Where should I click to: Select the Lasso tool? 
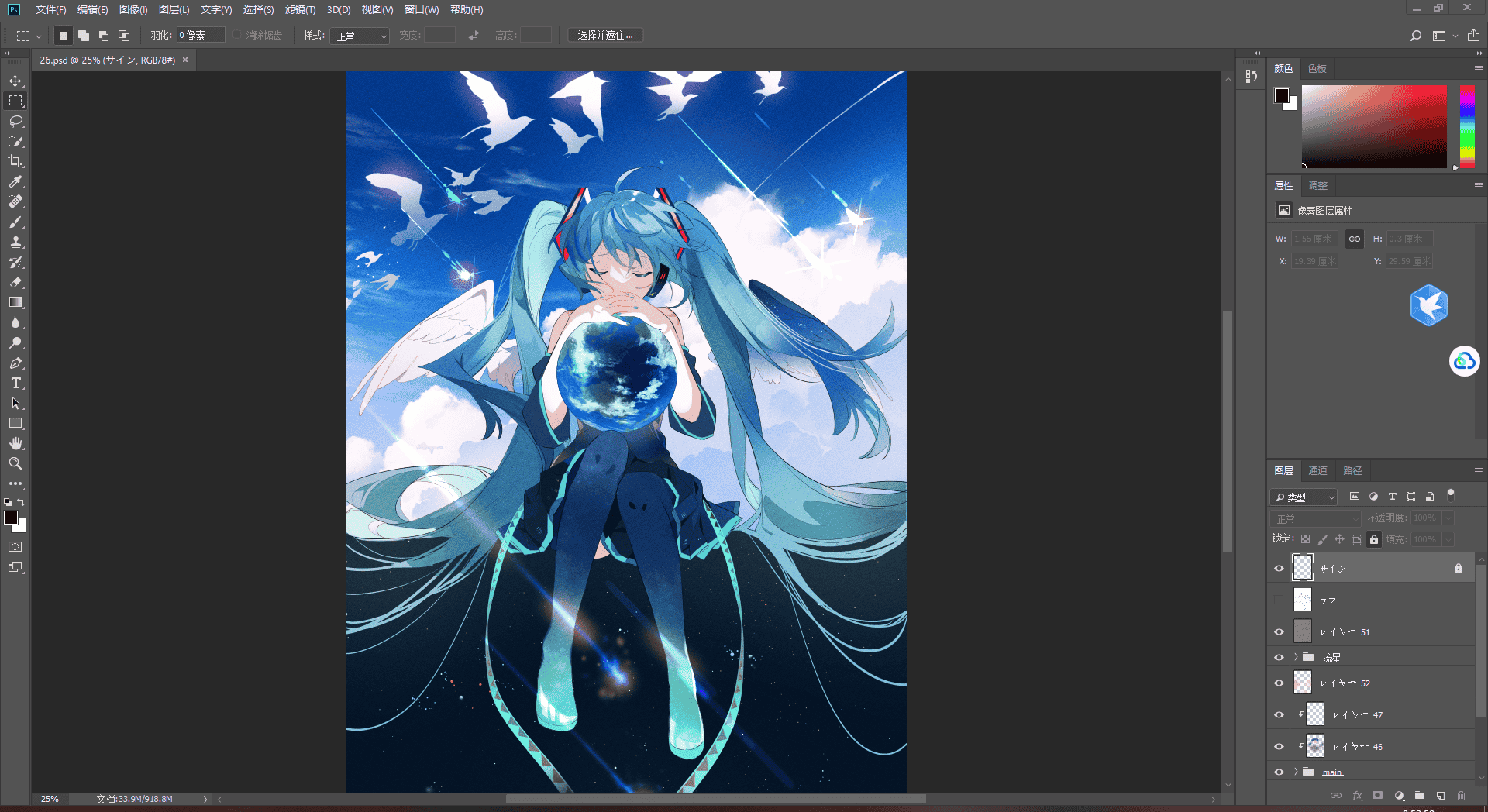click(x=15, y=121)
